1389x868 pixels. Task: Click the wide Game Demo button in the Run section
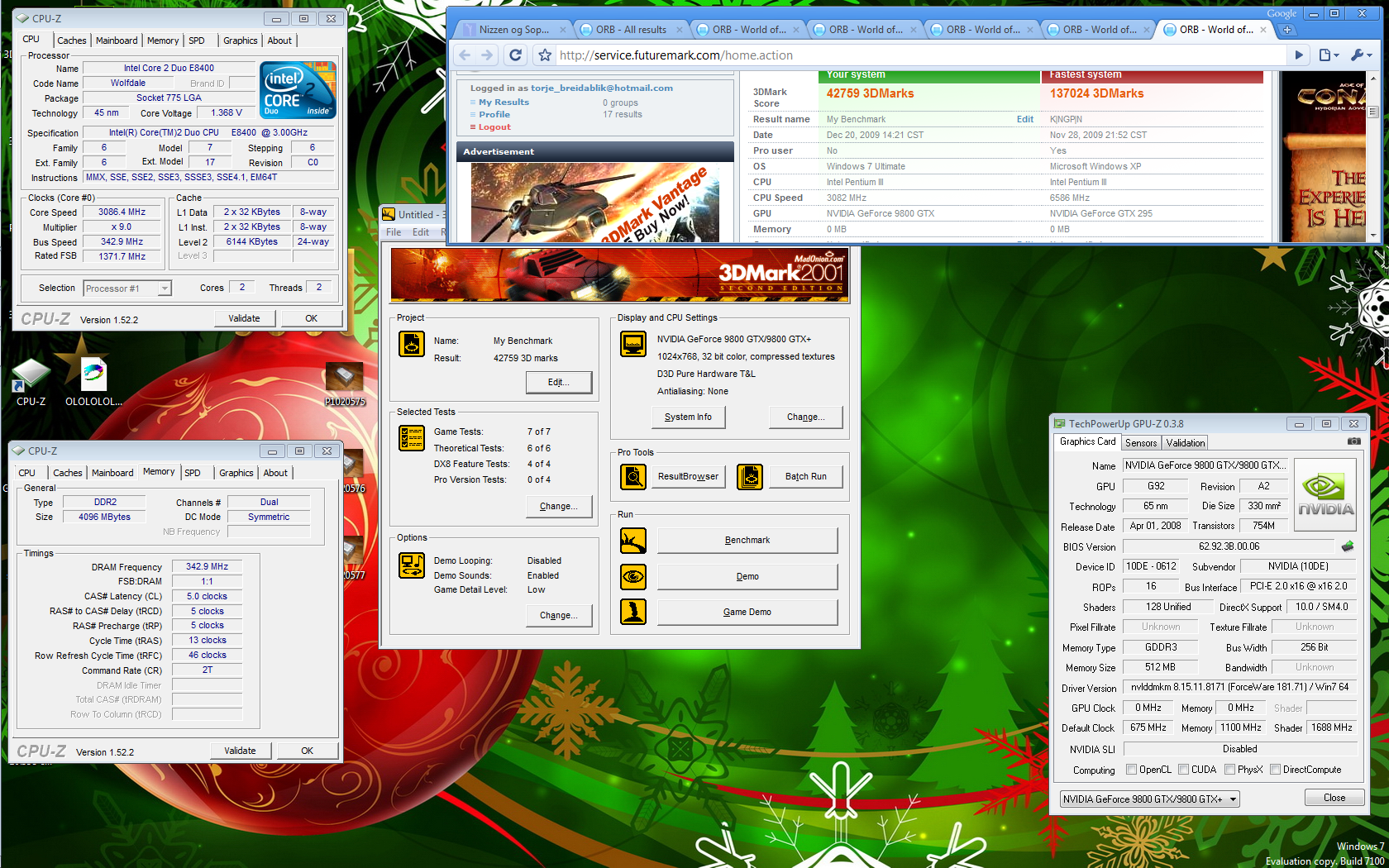747,612
